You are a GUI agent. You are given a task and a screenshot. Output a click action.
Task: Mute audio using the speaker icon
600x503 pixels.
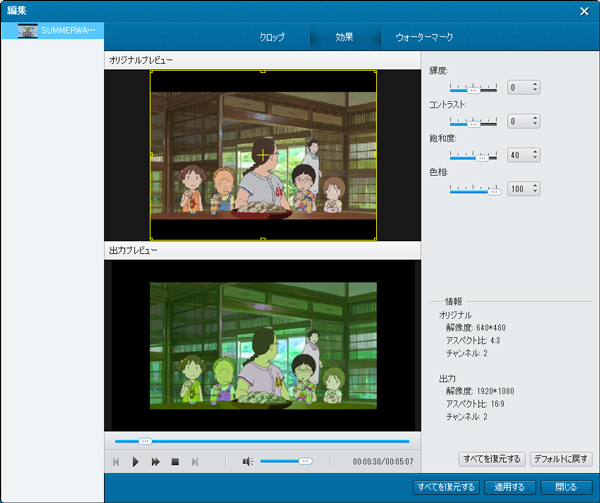(x=247, y=462)
